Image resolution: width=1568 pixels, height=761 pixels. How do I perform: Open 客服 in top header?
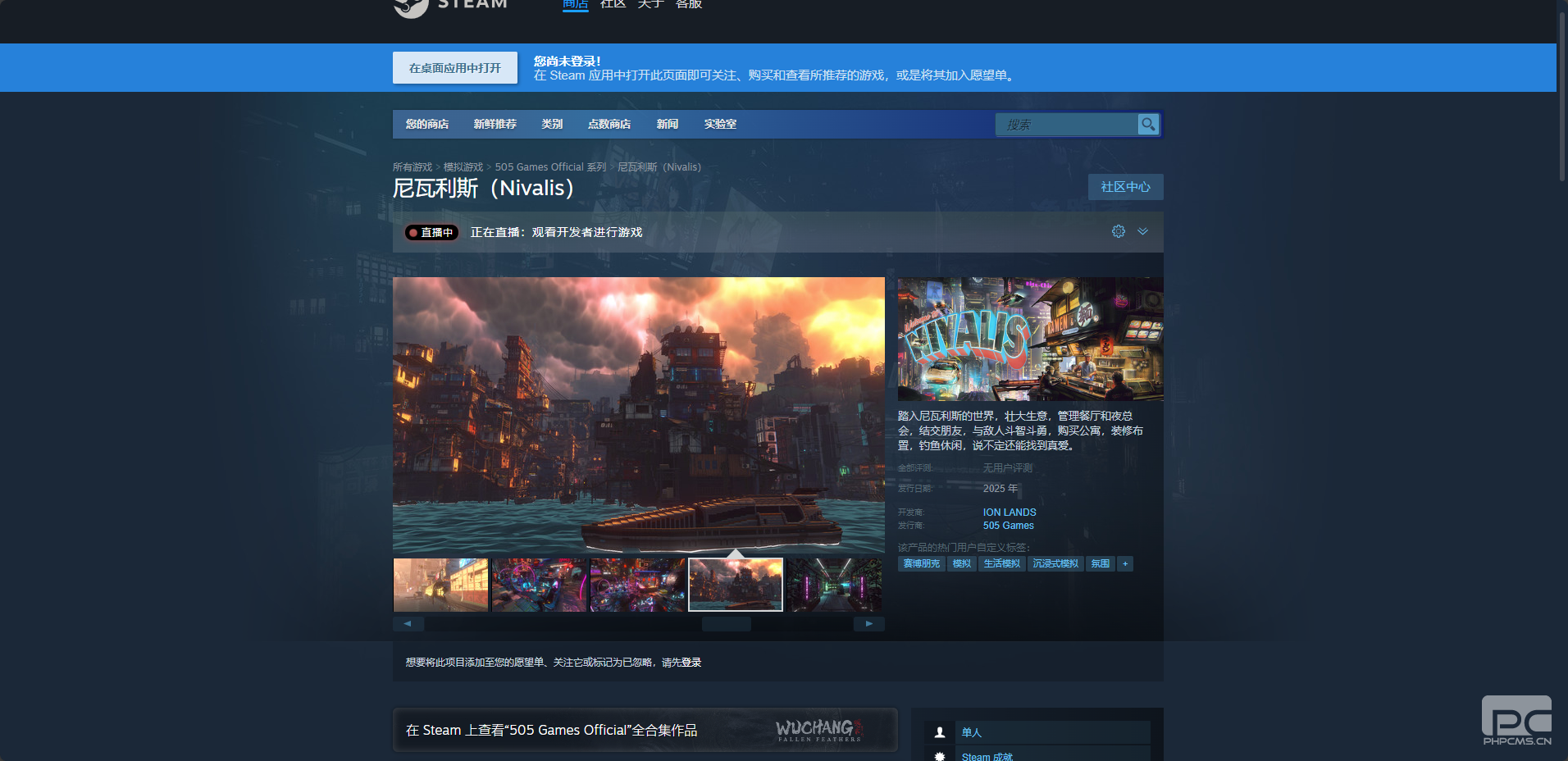[x=689, y=4]
